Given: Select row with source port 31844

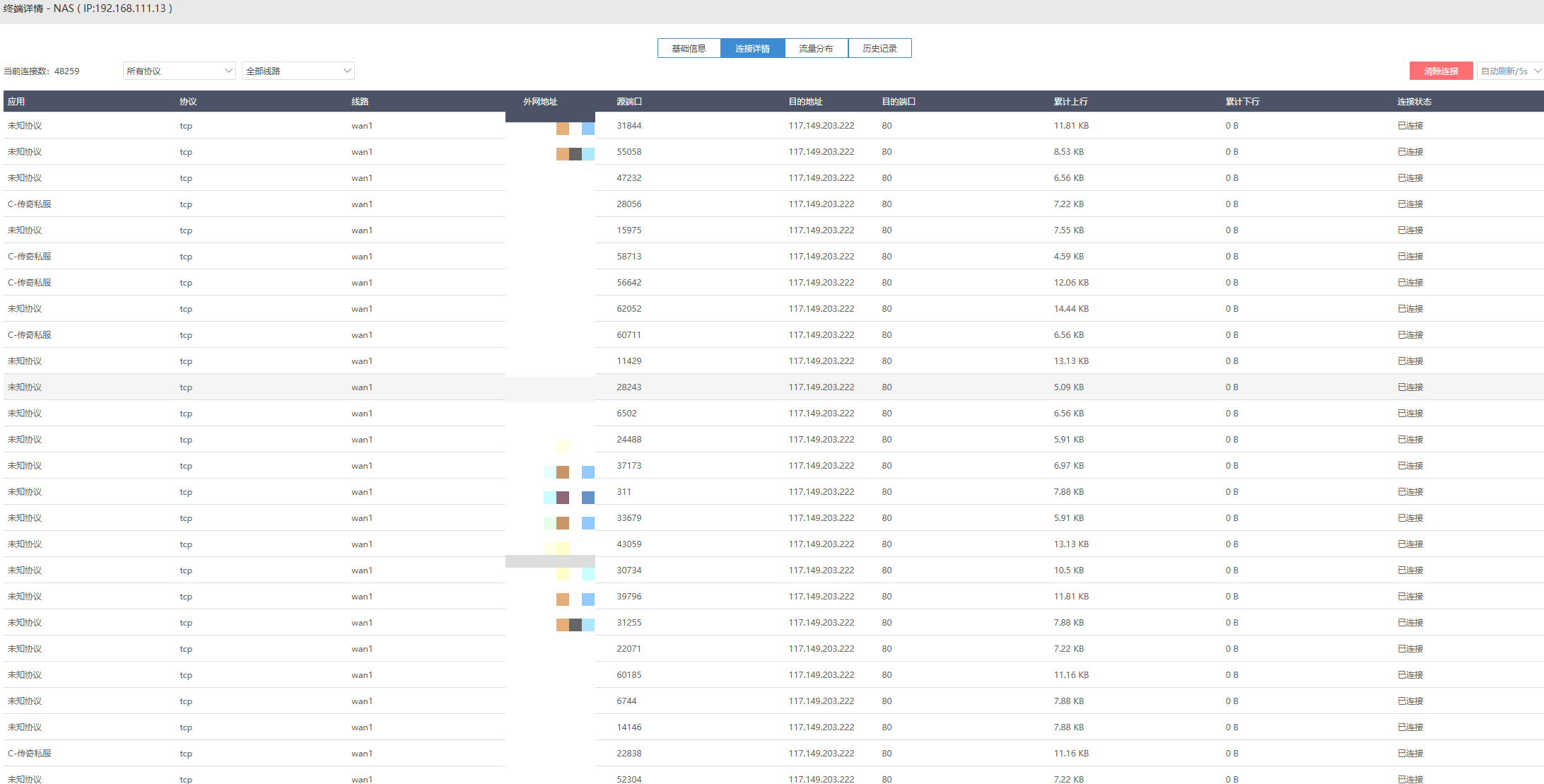Looking at the screenshot, I should (628, 126).
